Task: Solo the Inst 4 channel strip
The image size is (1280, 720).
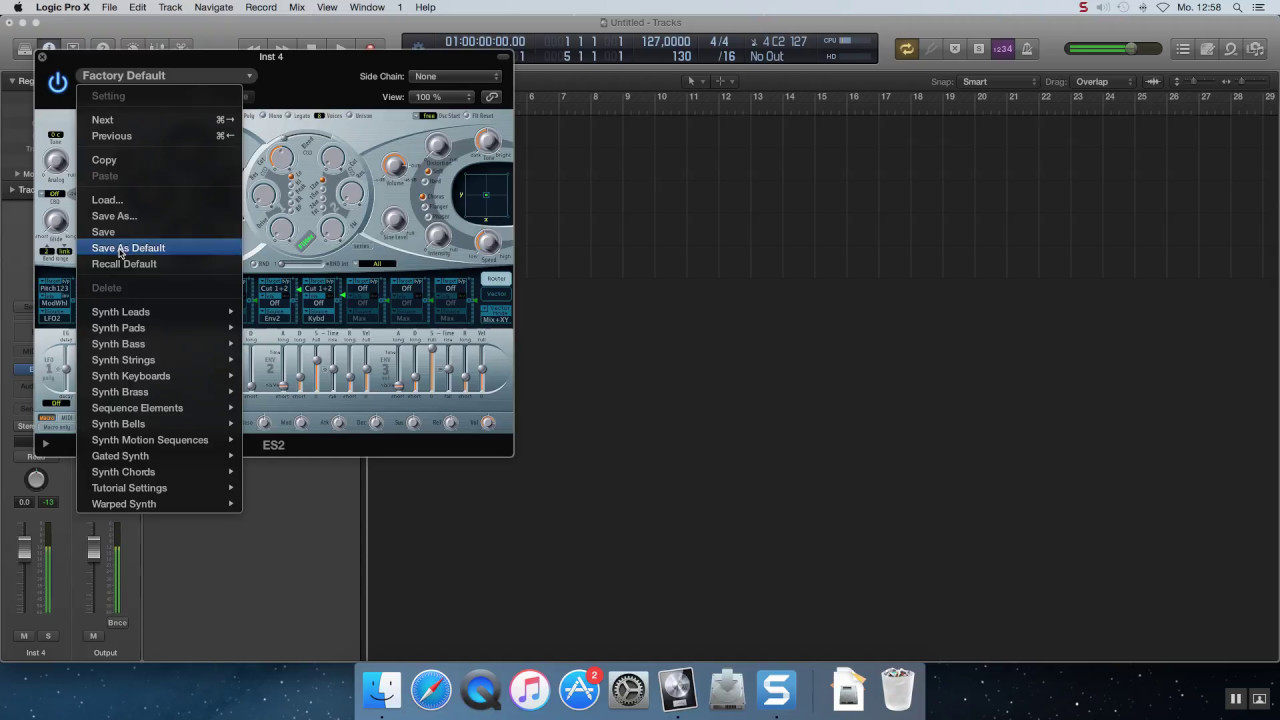Action: (47, 636)
